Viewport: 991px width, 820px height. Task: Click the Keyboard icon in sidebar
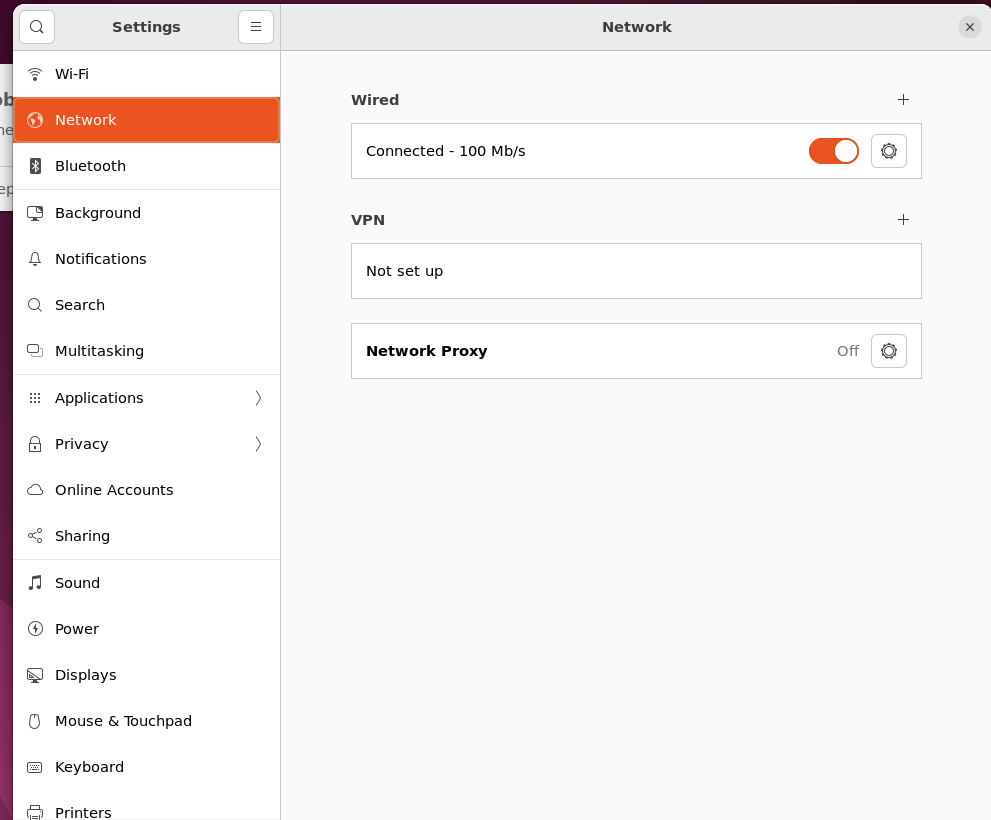click(x=35, y=768)
